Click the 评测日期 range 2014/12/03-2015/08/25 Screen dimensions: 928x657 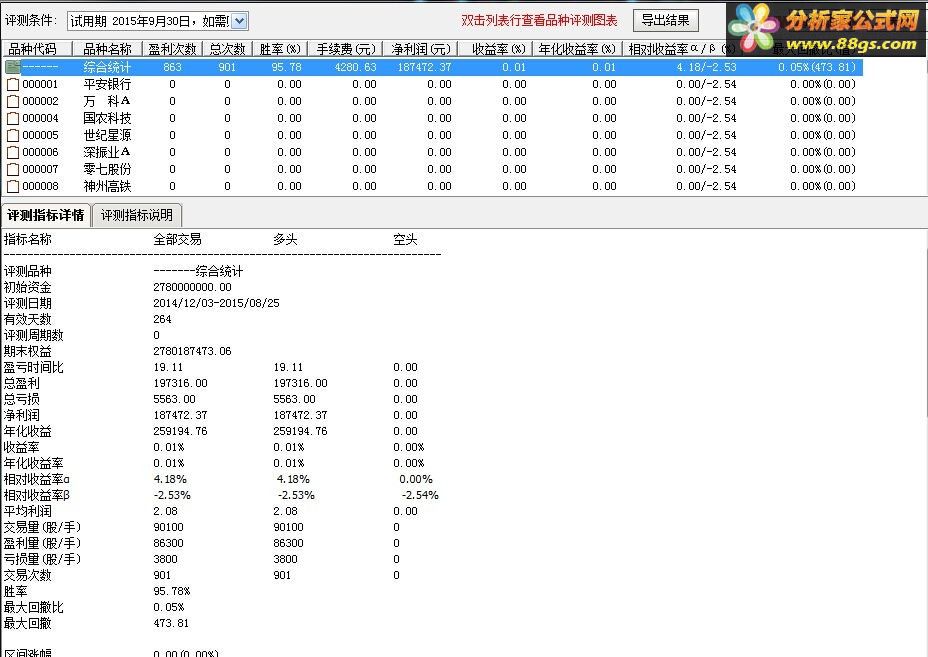(x=216, y=303)
